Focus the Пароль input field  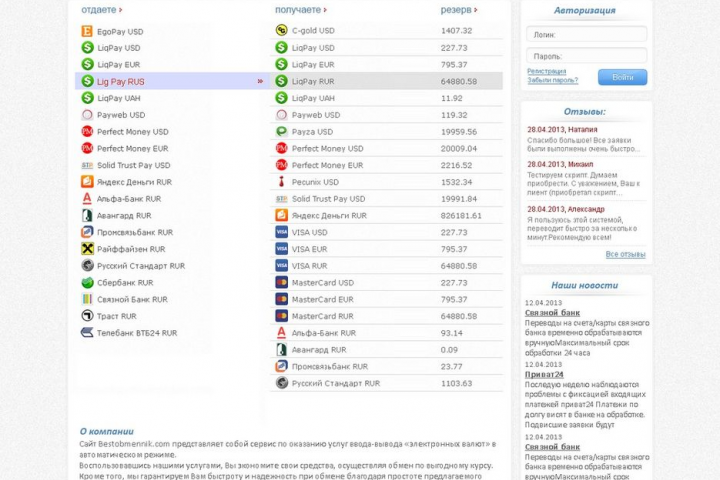coord(586,56)
